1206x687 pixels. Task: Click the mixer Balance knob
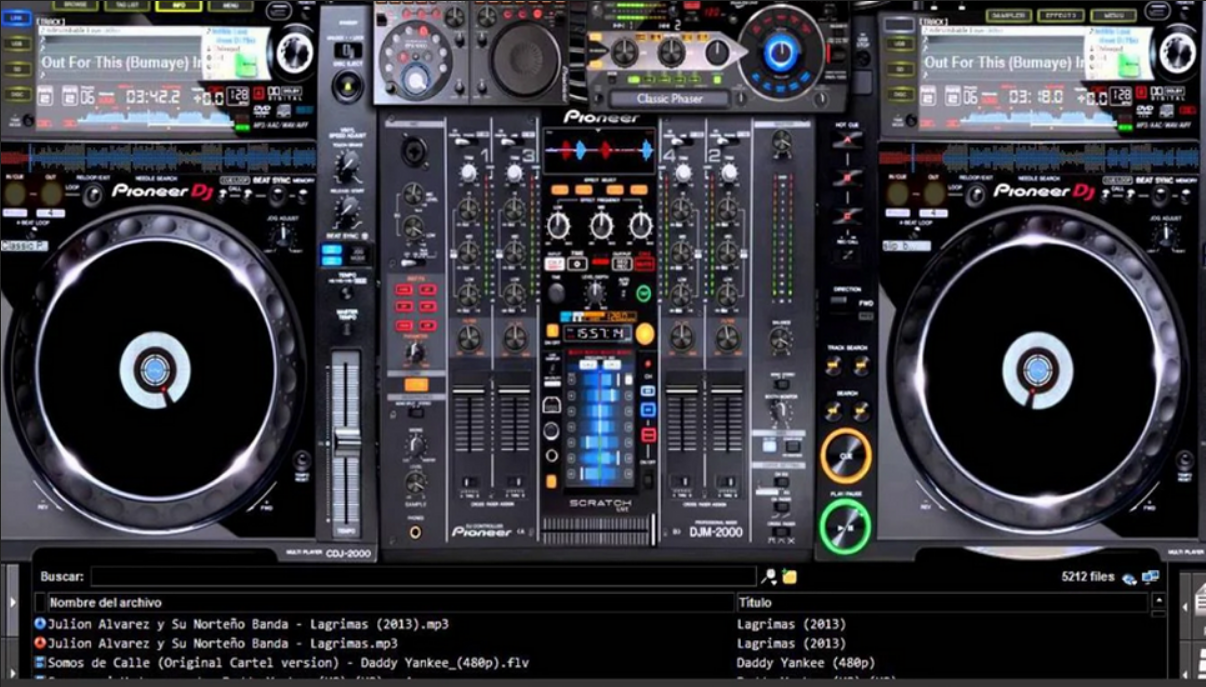(781, 340)
